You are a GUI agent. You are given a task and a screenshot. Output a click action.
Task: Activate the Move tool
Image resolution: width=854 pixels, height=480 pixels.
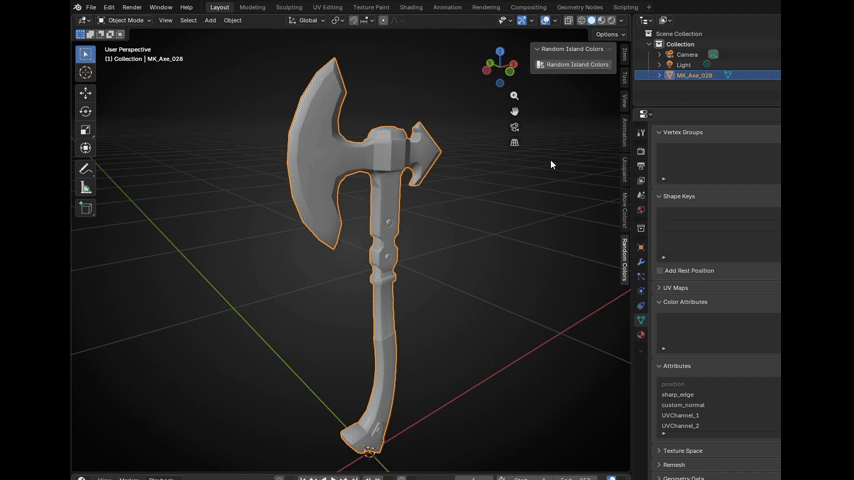(x=85, y=93)
